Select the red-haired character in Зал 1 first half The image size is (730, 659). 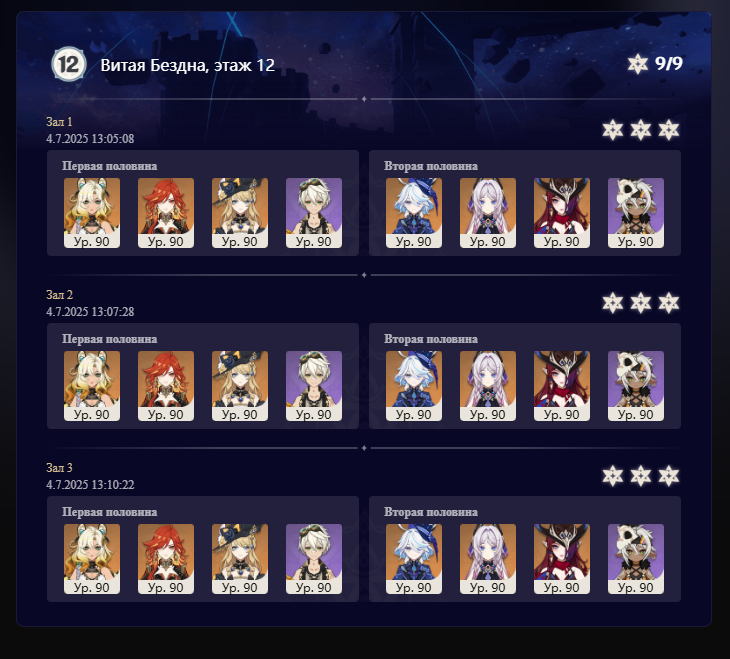tap(166, 213)
